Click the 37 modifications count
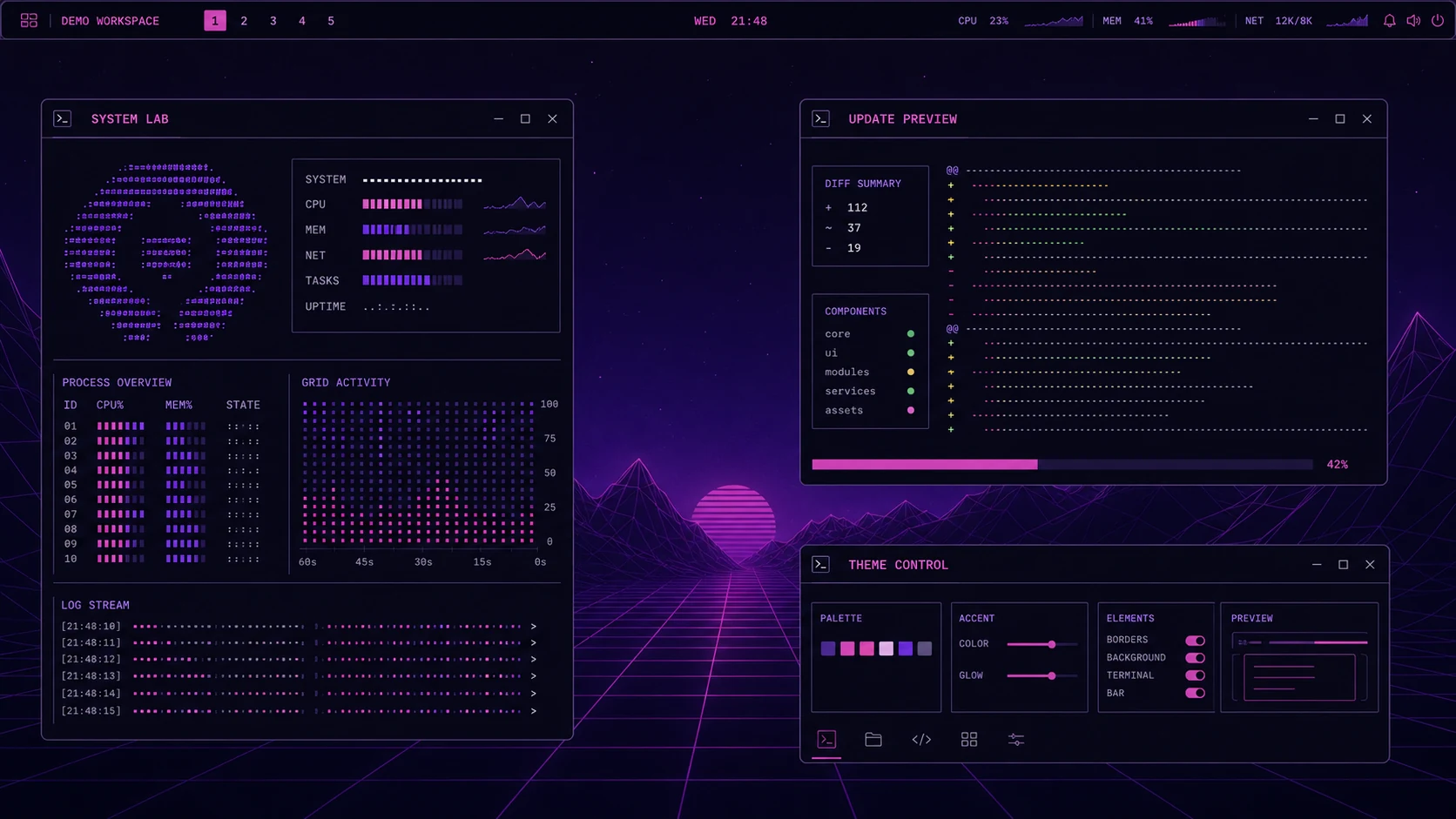 (x=854, y=228)
